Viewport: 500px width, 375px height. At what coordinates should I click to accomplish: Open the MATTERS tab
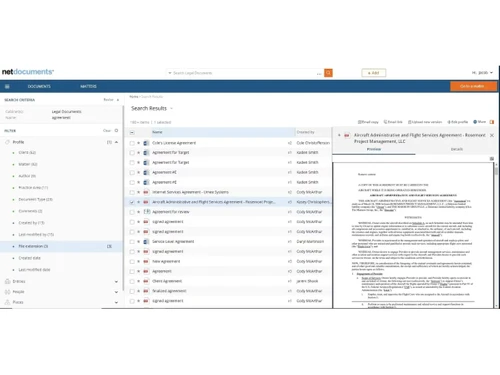pyautogui.click(x=88, y=86)
